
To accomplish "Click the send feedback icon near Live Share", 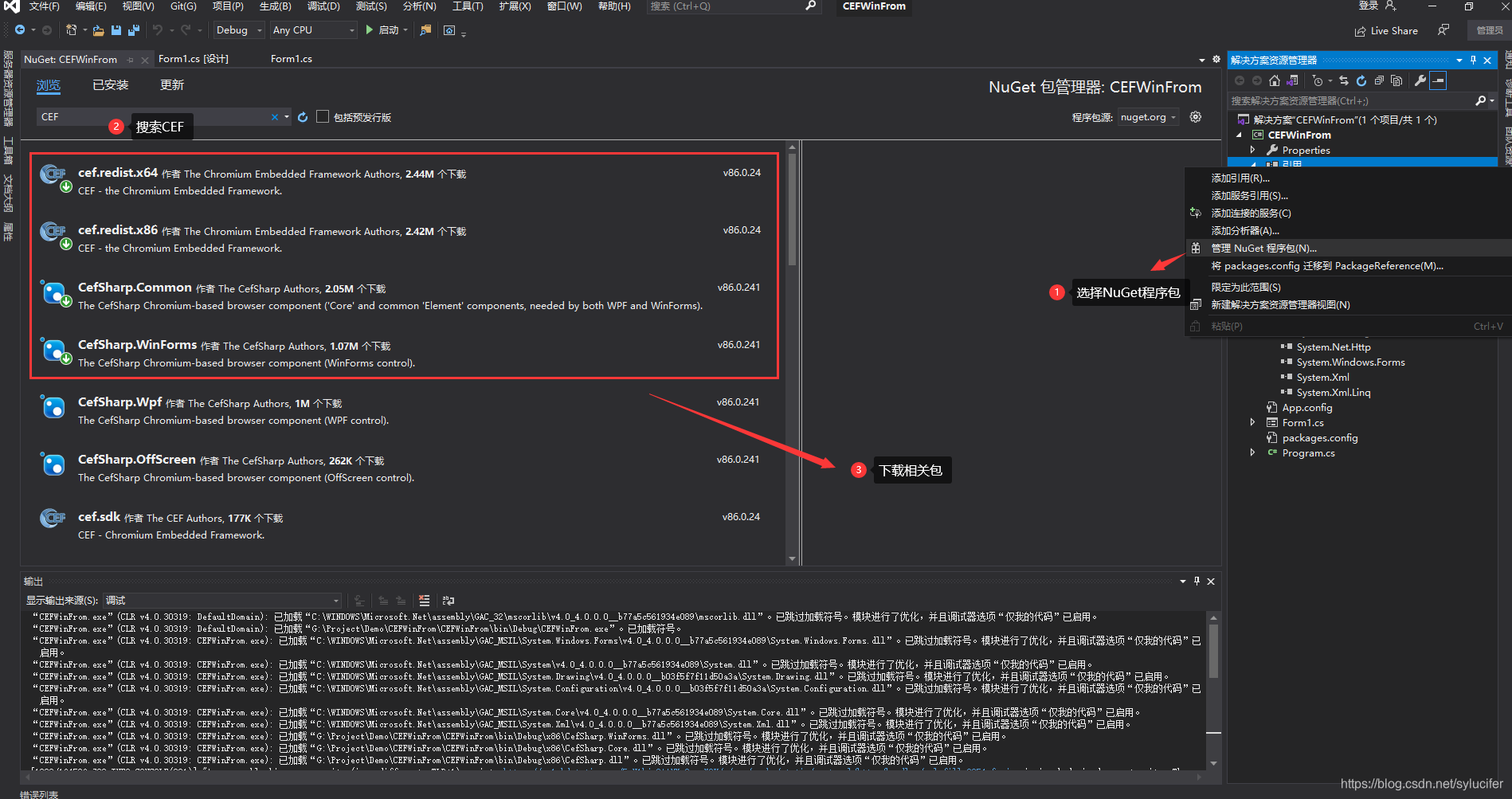I will pos(1443,30).
